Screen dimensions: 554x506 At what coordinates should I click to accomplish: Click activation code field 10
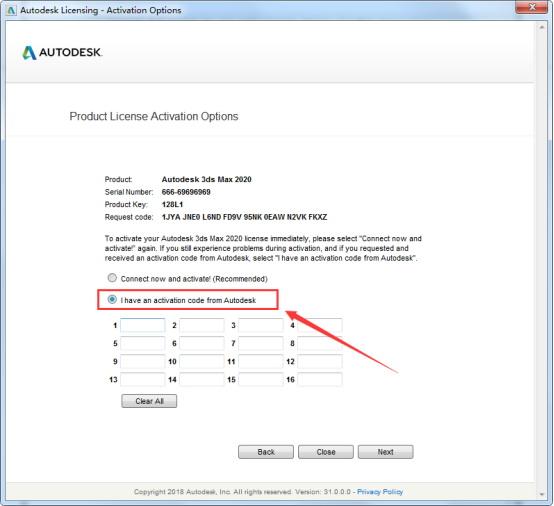(202, 361)
